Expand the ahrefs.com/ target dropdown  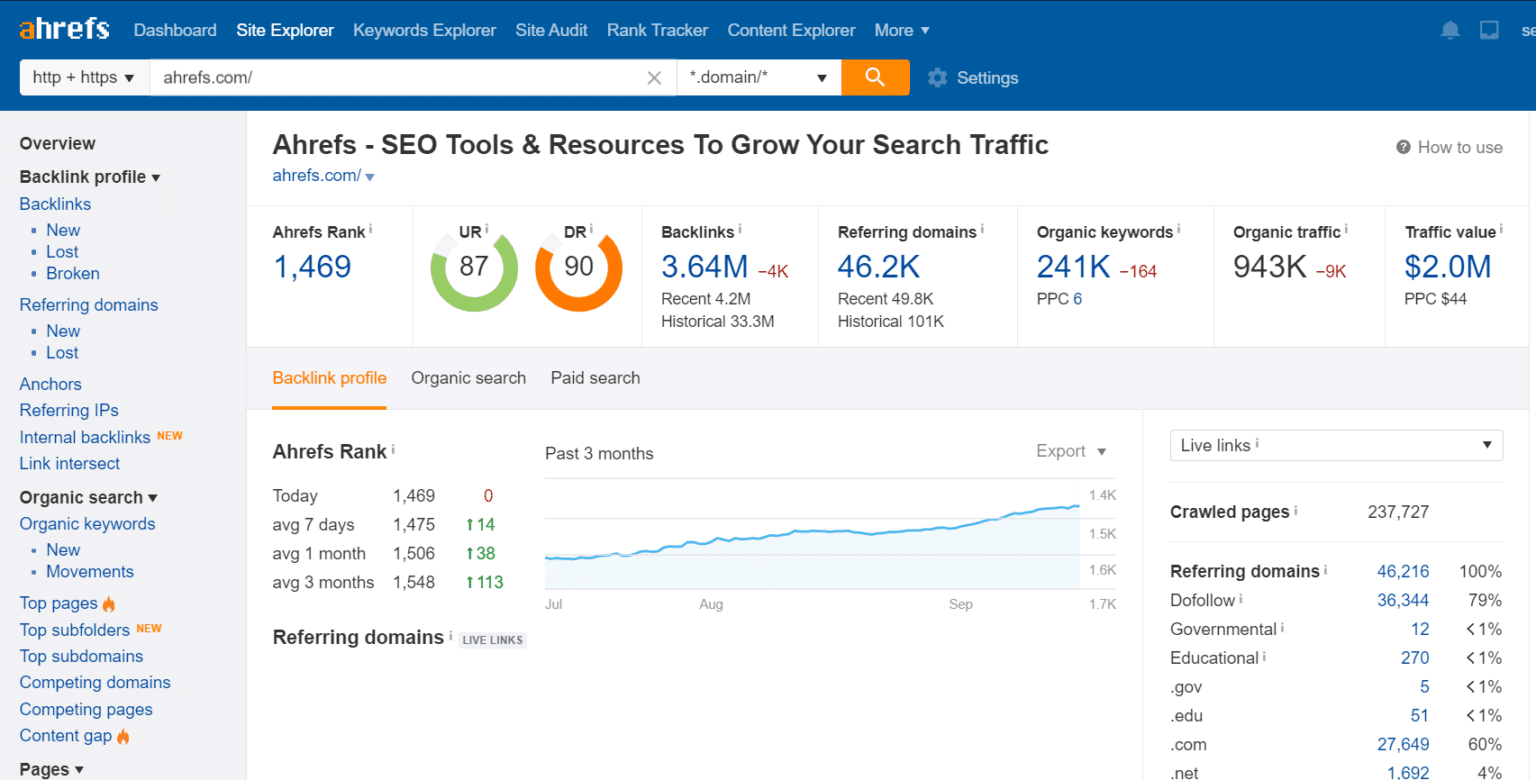tap(370, 175)
